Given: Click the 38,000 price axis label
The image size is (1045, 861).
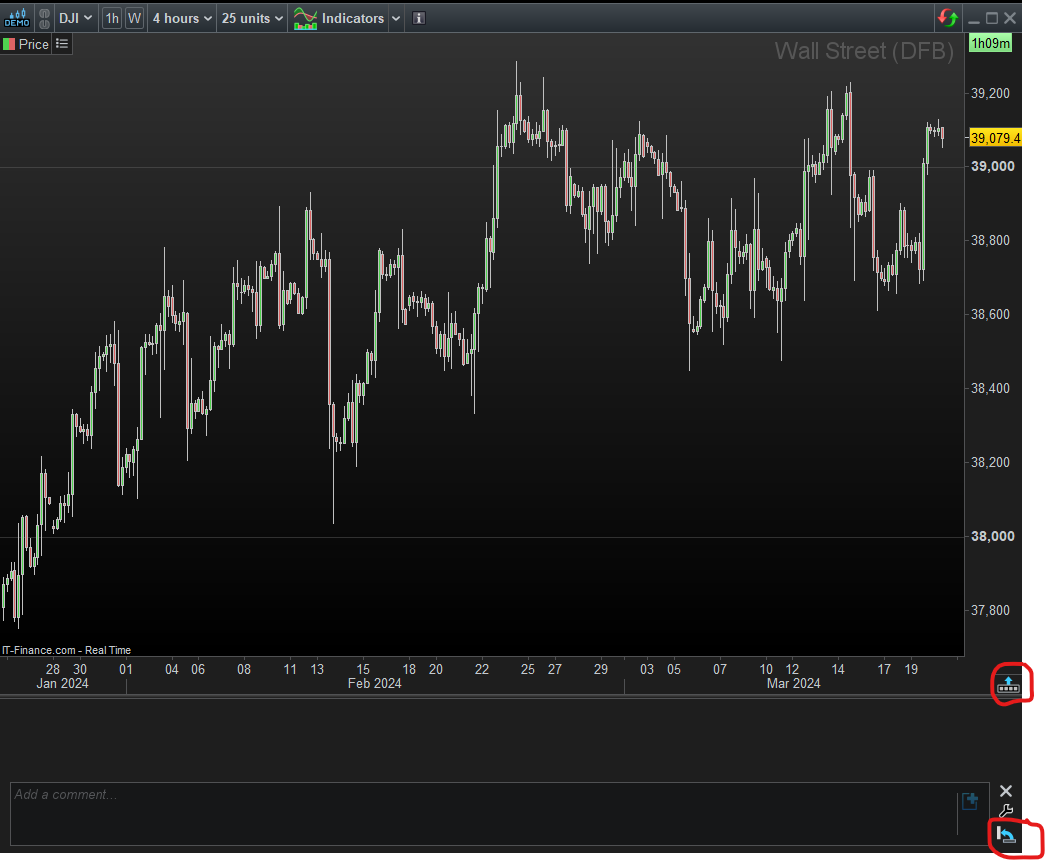Looking at the screenshot, I should [x=992, y=536].
